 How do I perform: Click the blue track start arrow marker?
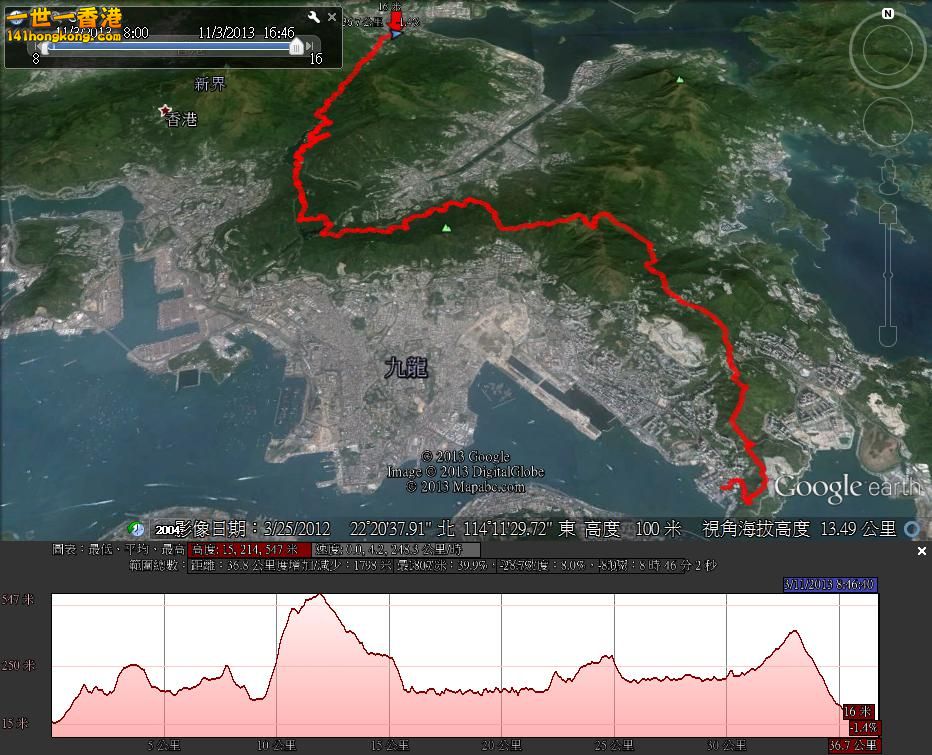[397, 33]
